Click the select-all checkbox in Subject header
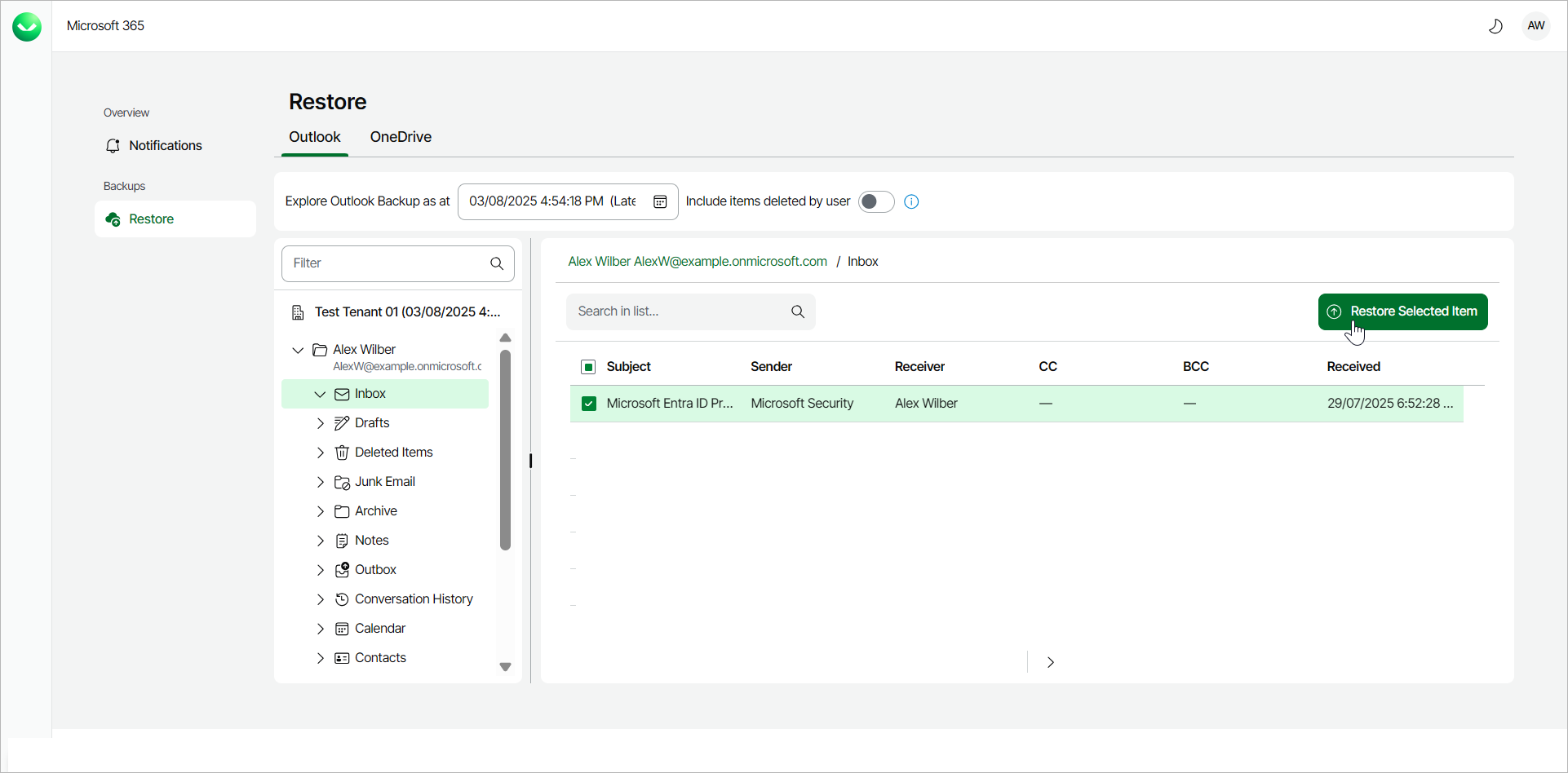Screen dimensions: 1568x773 [x=588, y=367]
